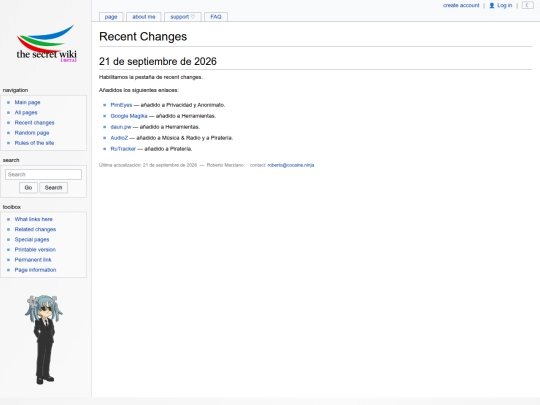
Task: Open the about me tab
Action: (144, 17)
